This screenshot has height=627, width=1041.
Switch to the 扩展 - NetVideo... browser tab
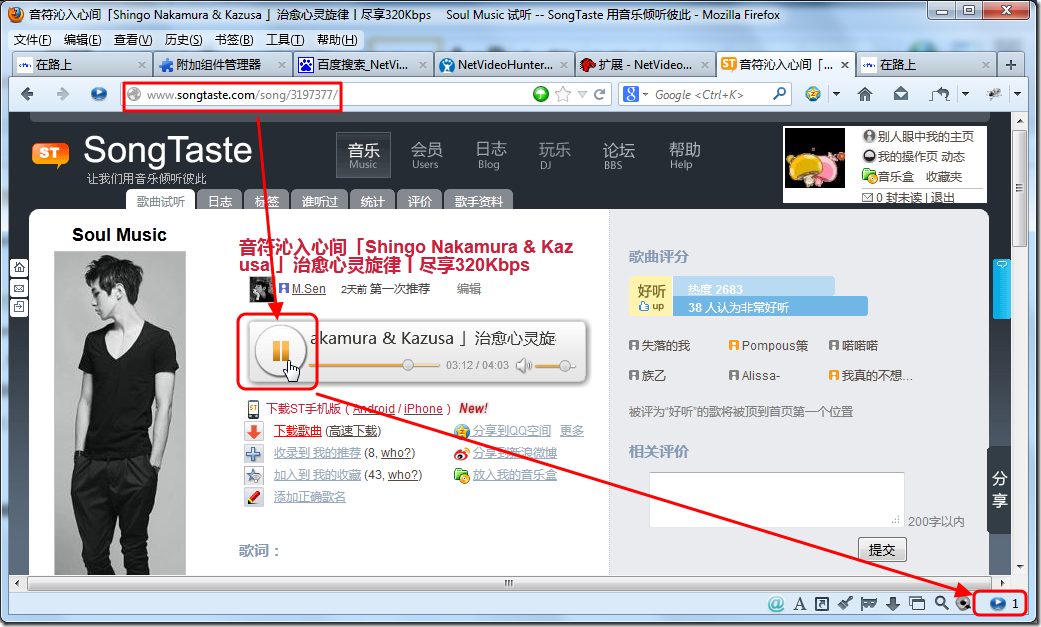[x=645, y=64]
